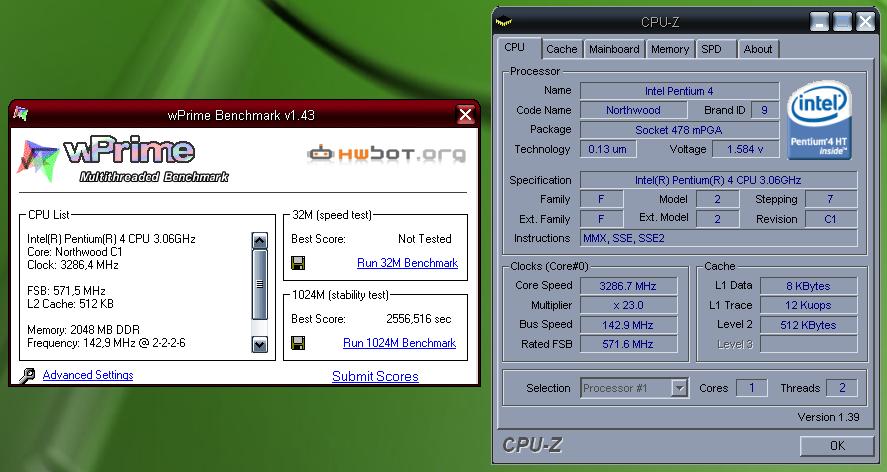The height and width of the screenshot is (472, 887).
Task: Click the L1 Trace value 12 Kuops
Action: [808, 305]
